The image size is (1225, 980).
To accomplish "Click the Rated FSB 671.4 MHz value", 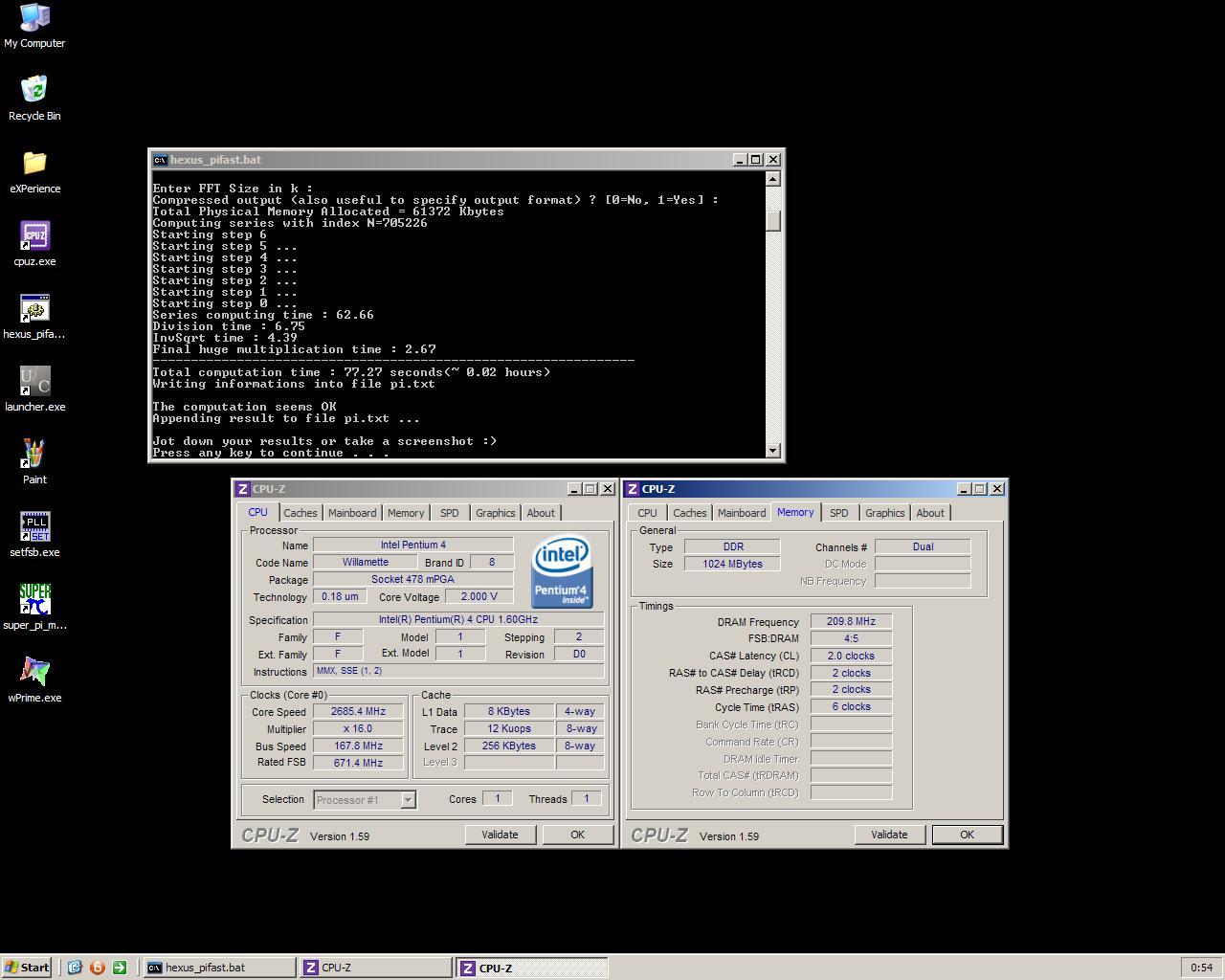I will (x=359, y=763).
